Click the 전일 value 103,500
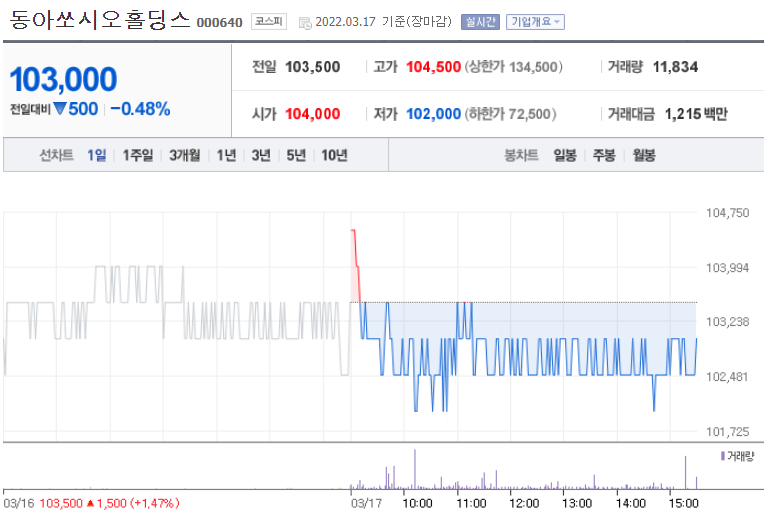The image size is (764, 521). tap(312, 67)
